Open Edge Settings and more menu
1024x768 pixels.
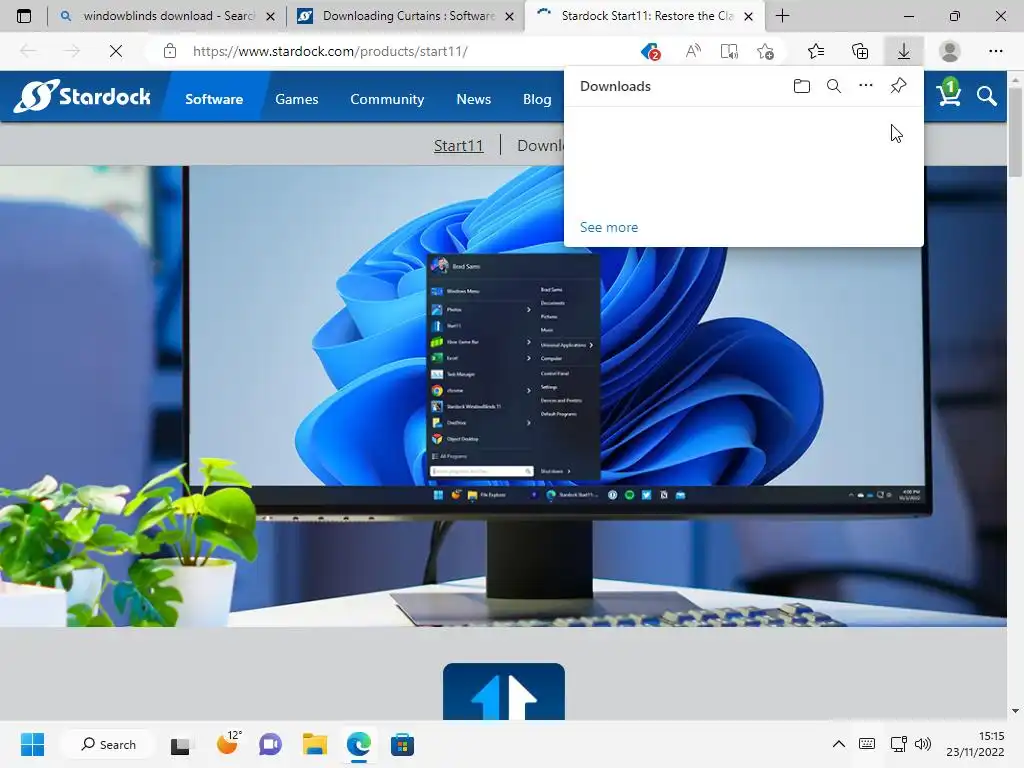(x=995, y=51)
